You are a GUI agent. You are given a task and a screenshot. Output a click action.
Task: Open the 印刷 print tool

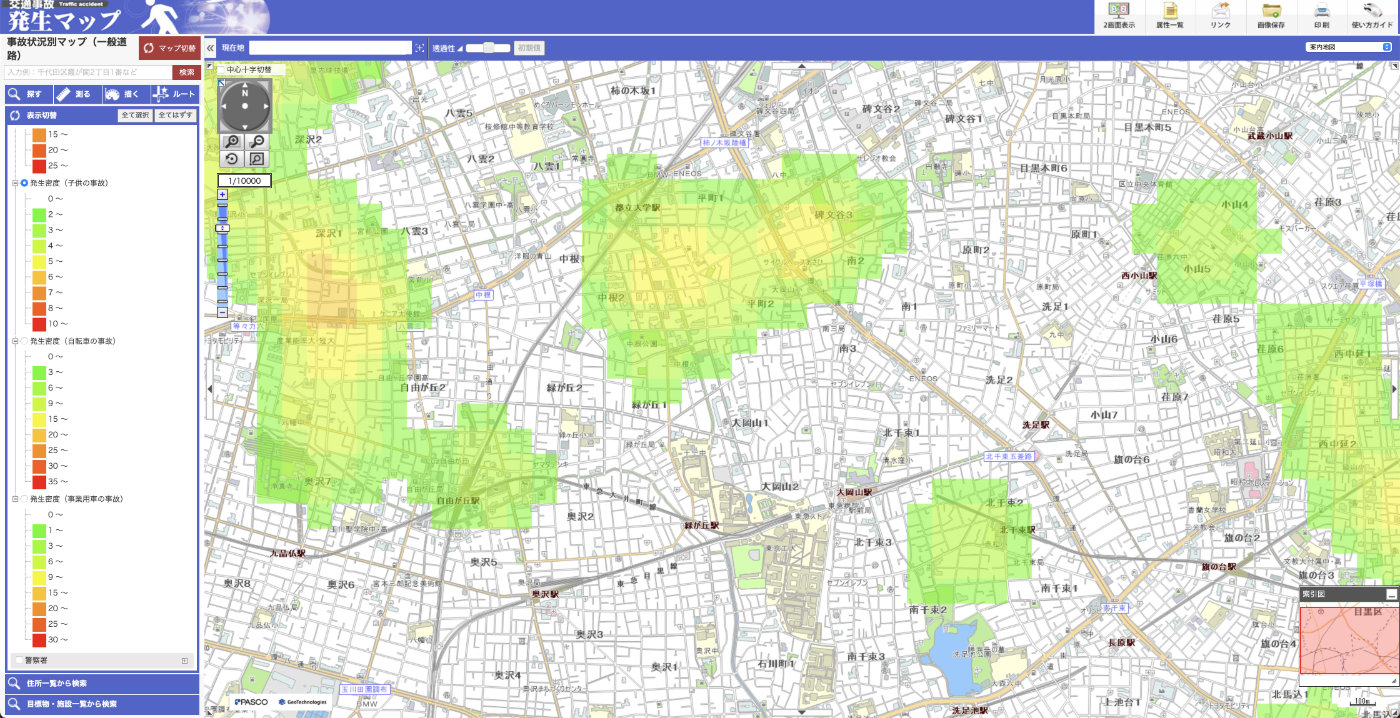coord(1321,15)
